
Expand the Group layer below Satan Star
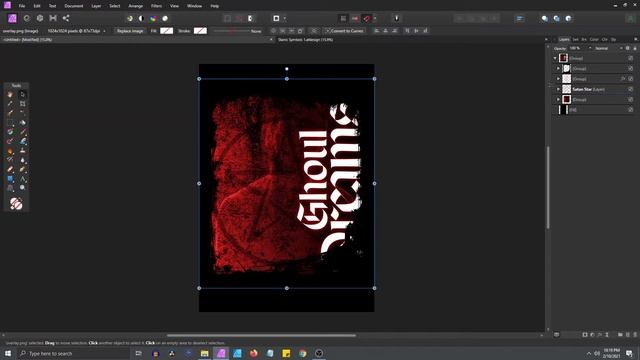(558, 100)
